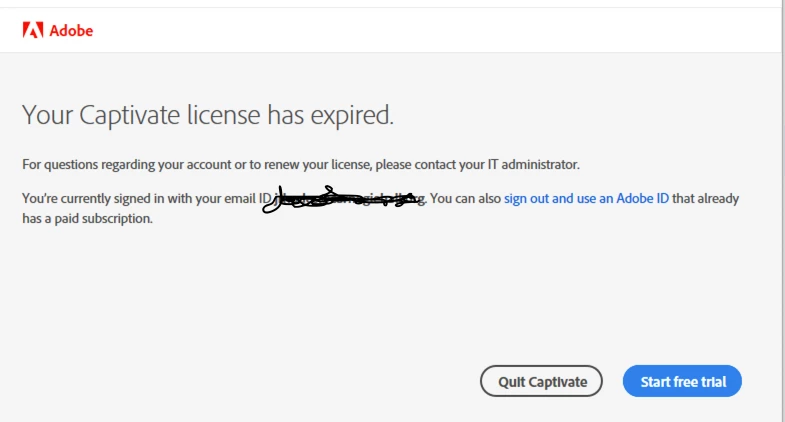Viewport: 785px width, 422px height.
Task: Click the text "You're currently signed in with your email ID"
Action: [x=147, y=199]
